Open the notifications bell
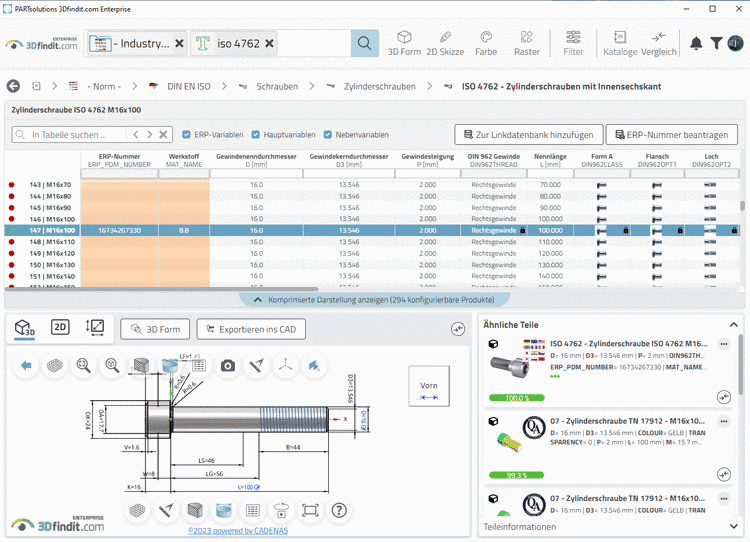Viewport: 750px width, 542px height. pyautogui.click(x=696, y=43)
